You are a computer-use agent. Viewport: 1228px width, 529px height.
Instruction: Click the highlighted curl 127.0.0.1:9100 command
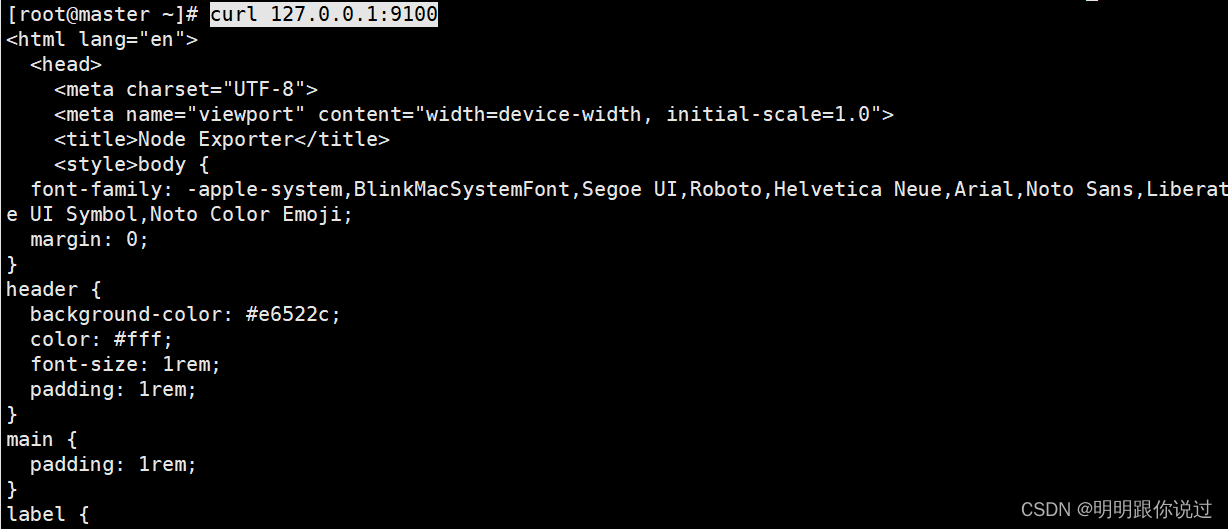(x=324, y=14)
